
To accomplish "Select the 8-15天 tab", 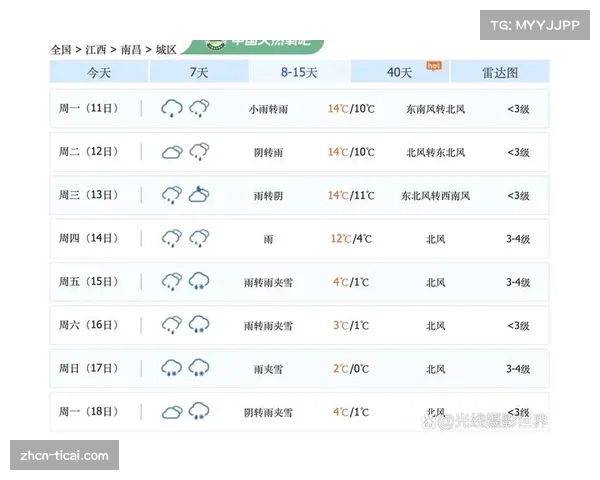I will [x=299, y=72].
